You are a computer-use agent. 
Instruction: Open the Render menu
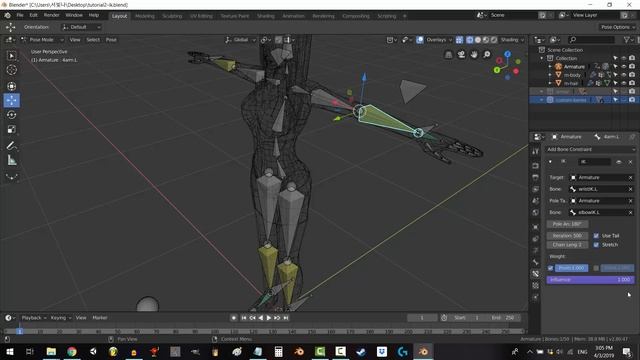[x=51, y=15]
